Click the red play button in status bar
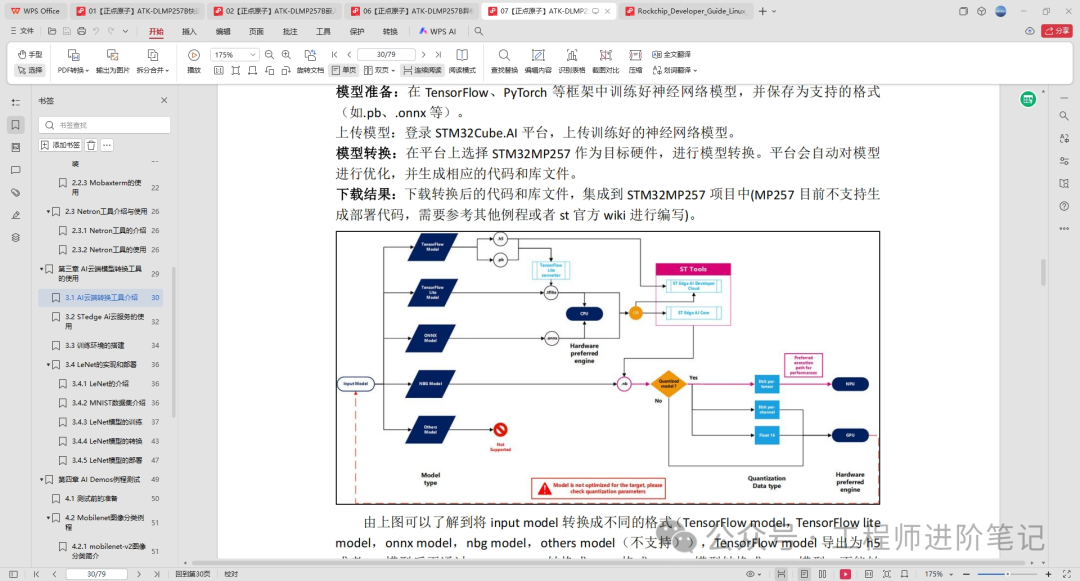The image size is (1080, 581). (845, 574)
